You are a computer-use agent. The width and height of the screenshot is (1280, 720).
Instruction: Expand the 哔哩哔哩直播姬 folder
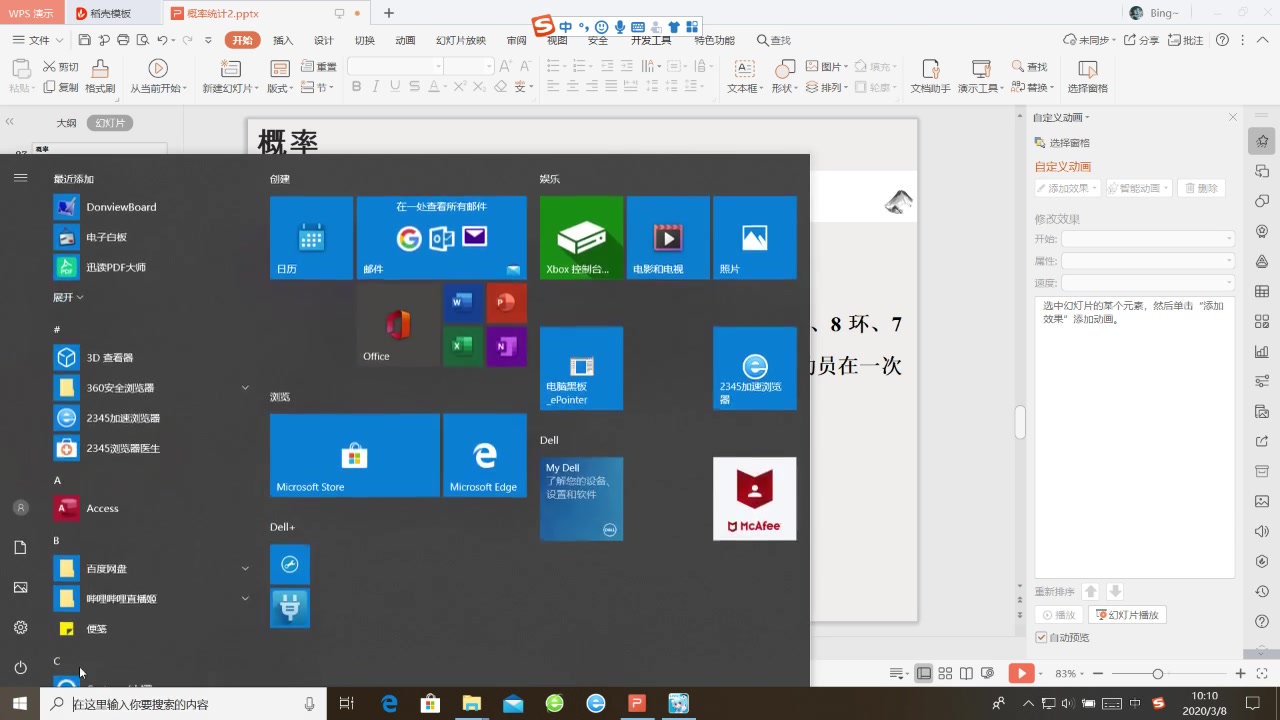150,598
